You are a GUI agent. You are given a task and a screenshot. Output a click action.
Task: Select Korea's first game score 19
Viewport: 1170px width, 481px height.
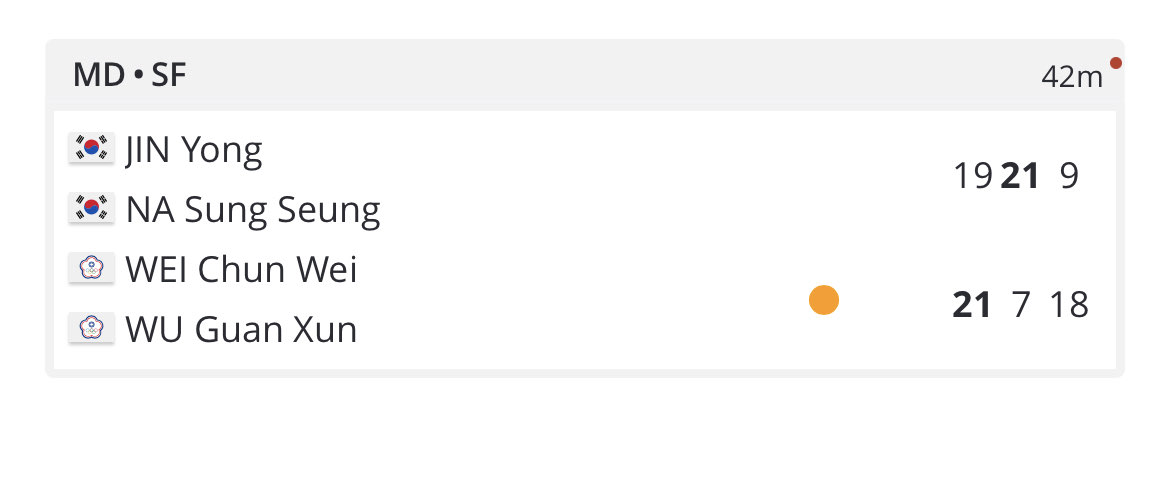tap(973, 177)
